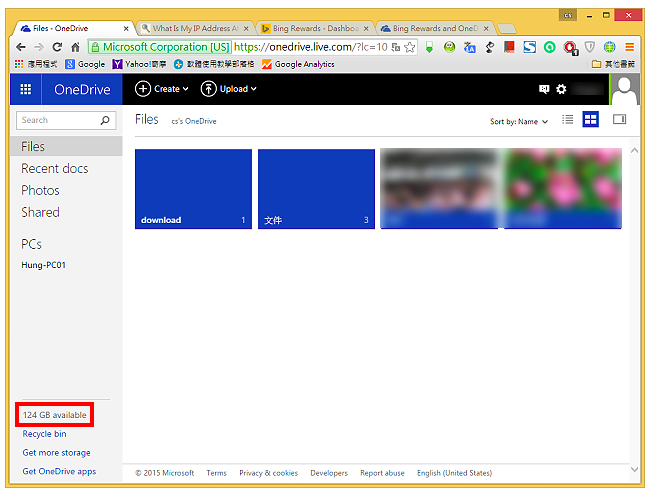This screenshot has width=648, height=493.
Task: Open a new browser tab
Action: click(507, 29)
